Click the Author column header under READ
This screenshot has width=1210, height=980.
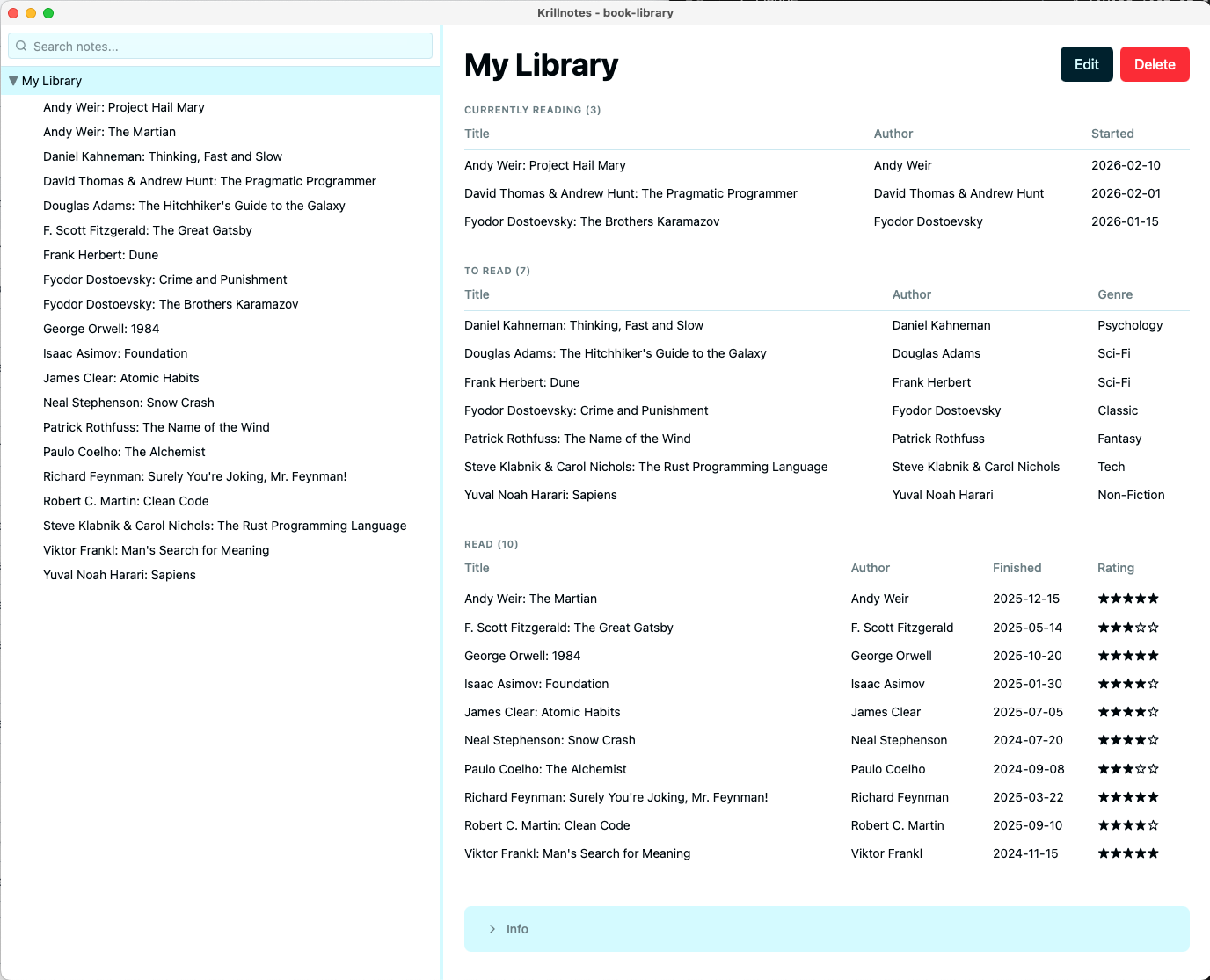(871, 568)
